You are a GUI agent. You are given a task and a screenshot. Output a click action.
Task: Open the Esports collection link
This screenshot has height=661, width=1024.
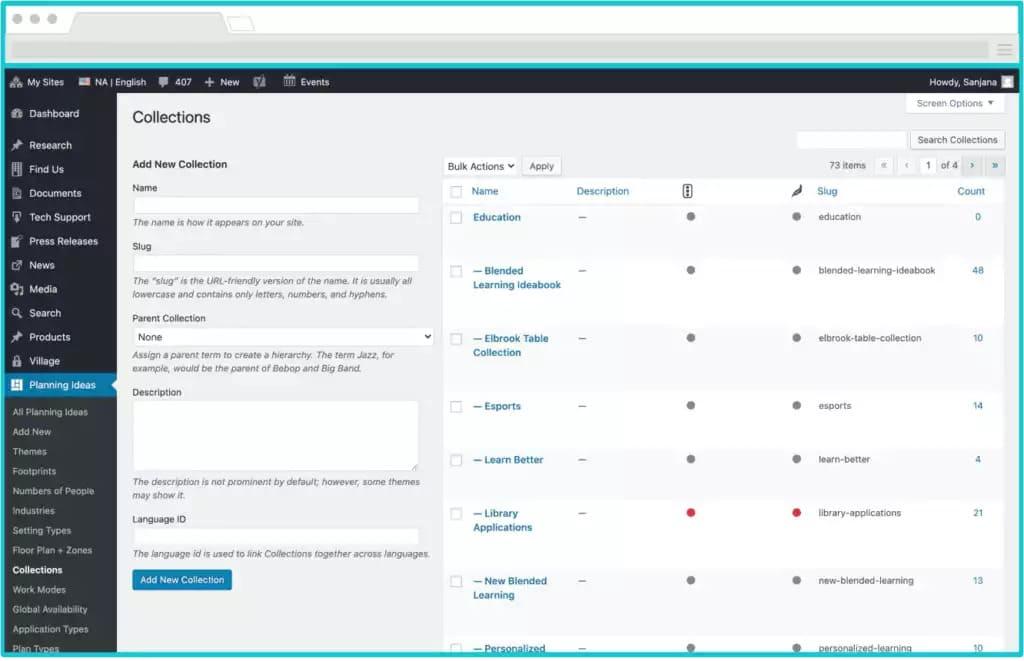497,406
